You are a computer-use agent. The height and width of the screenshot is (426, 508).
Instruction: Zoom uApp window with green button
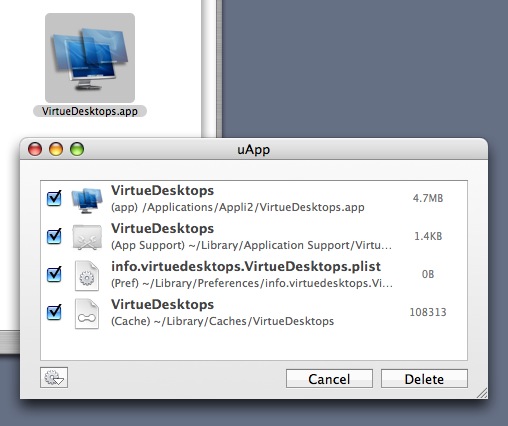[77, 149]
